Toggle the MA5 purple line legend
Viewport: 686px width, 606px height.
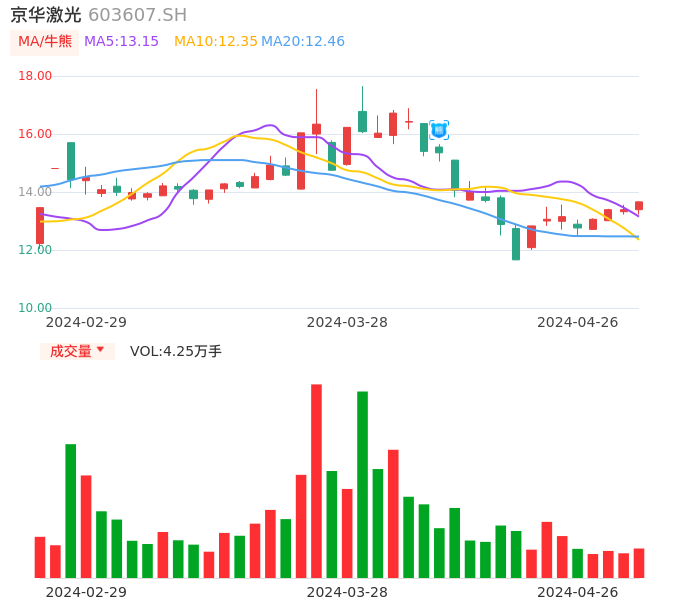pos(121,42)
